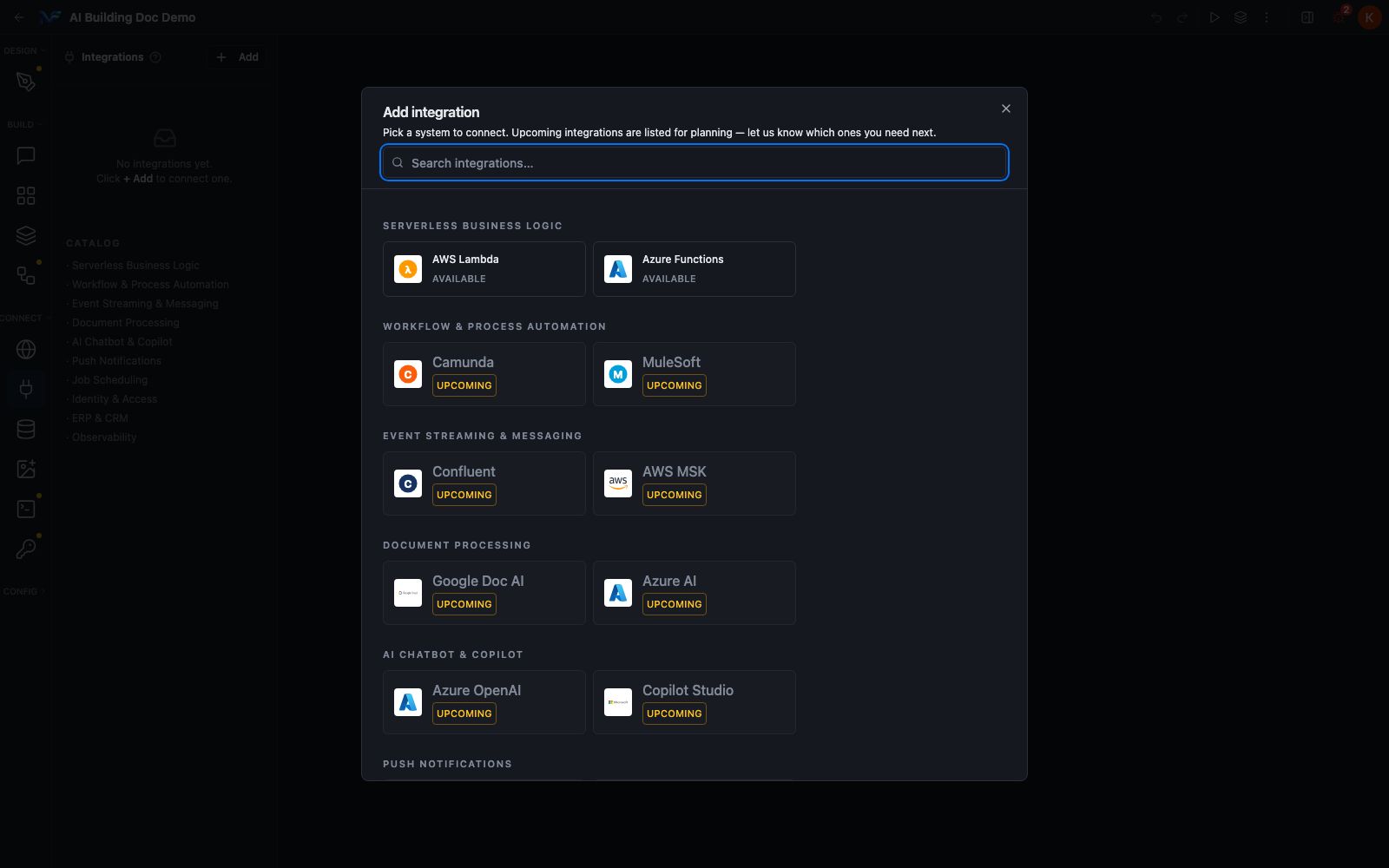1389x868 pixels.
Task: Click Event Streaming & Messaging in catalog
Action: pyautogui.click(x=145, y=303)
